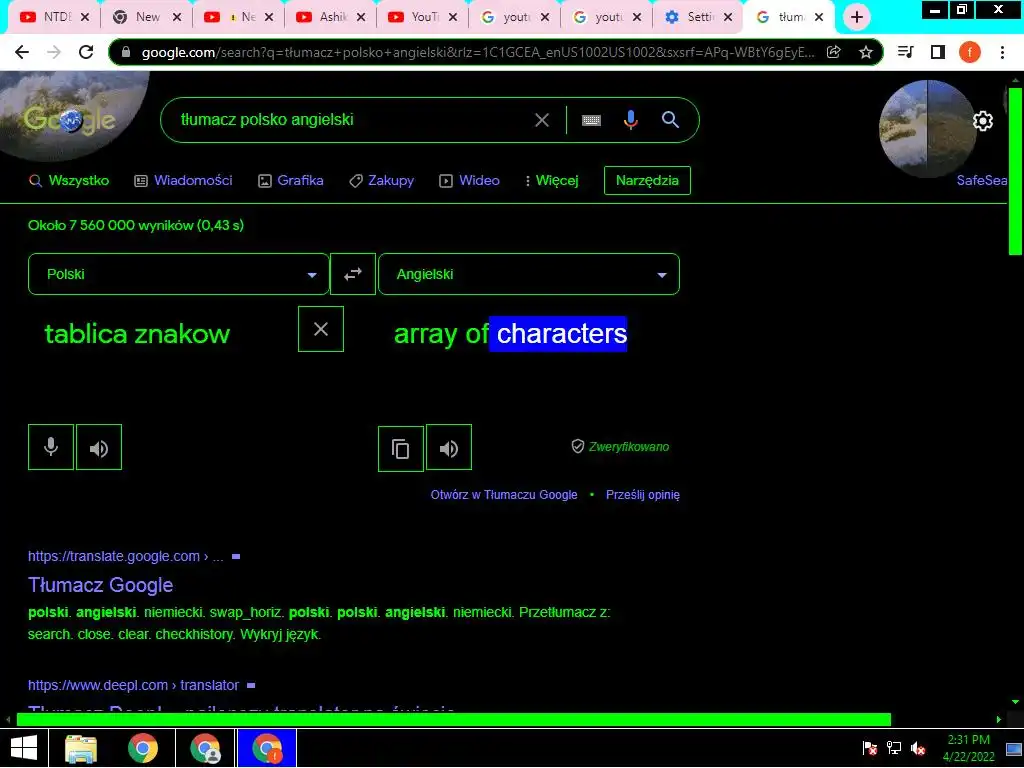Swap Polski and Angielski languages
1024x768 pixels.
pos(353,274)
